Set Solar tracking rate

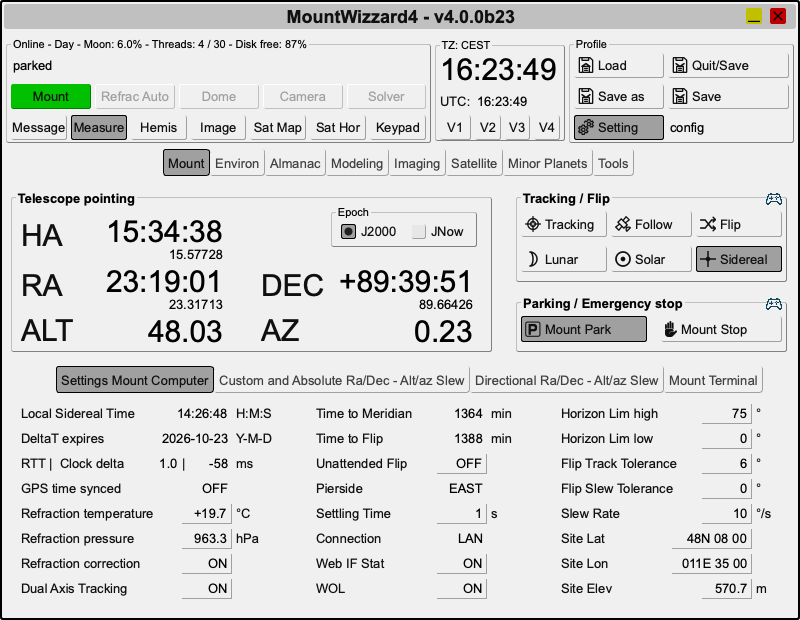click(651, 259)
